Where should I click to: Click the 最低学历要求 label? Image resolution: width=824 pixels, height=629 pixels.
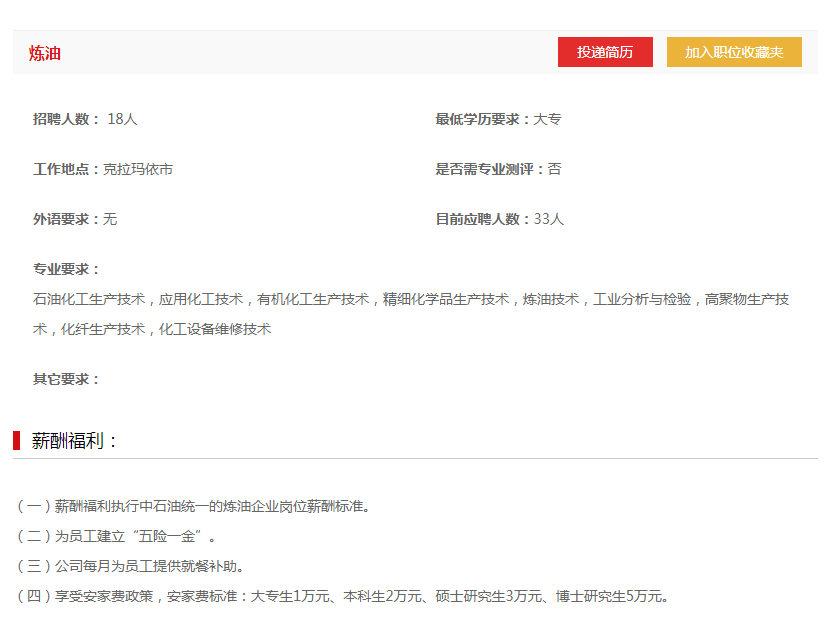click(483, 119)
